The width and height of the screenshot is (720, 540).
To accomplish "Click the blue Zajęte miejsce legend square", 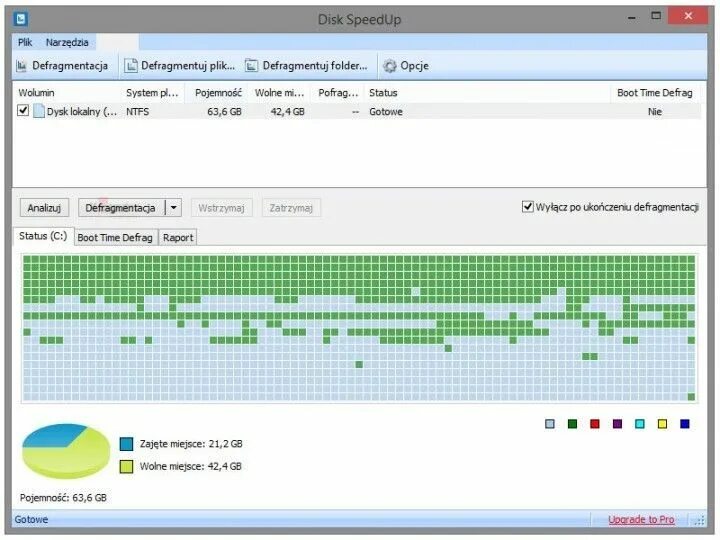I will [126, 444].
